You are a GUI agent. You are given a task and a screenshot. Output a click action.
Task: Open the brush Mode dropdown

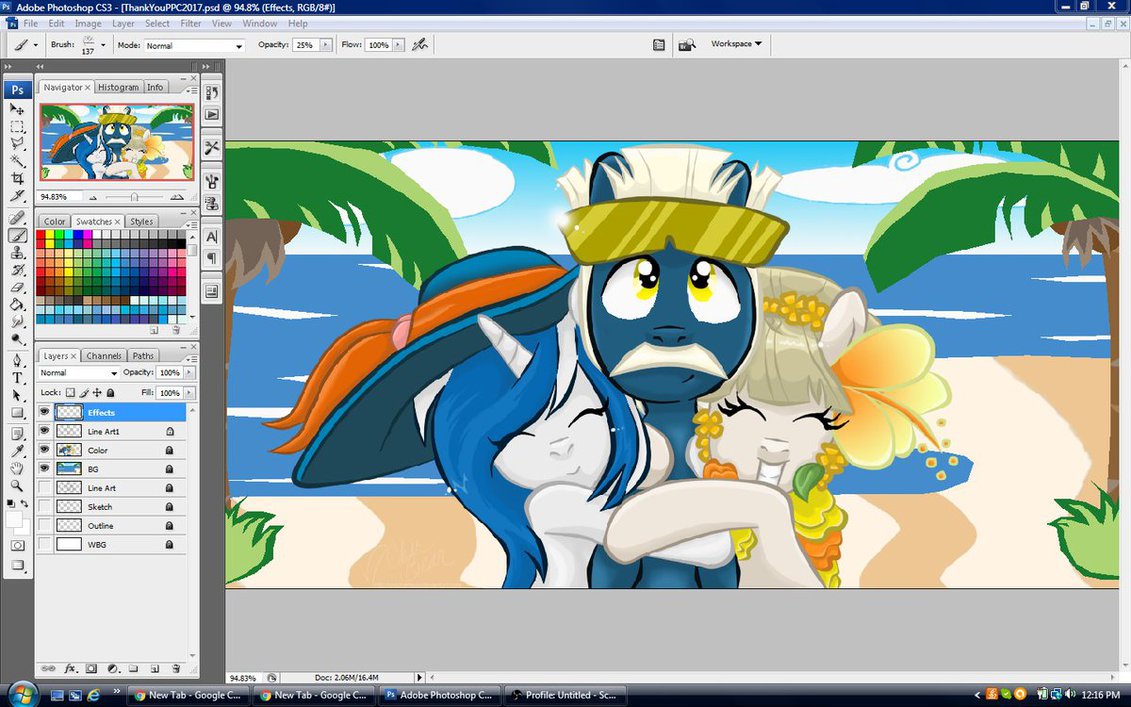pyautogui.click(x=194, y=46)
